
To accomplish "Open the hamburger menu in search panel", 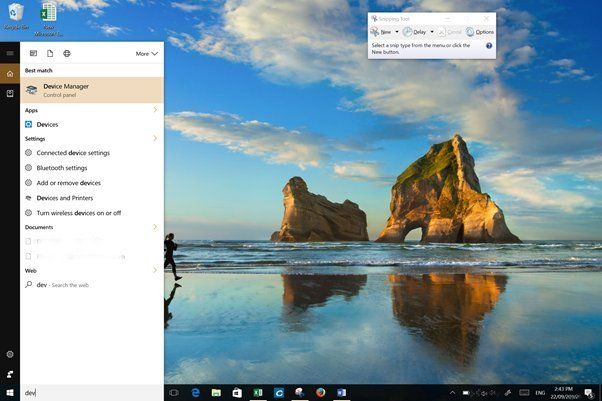I will 10,53.
